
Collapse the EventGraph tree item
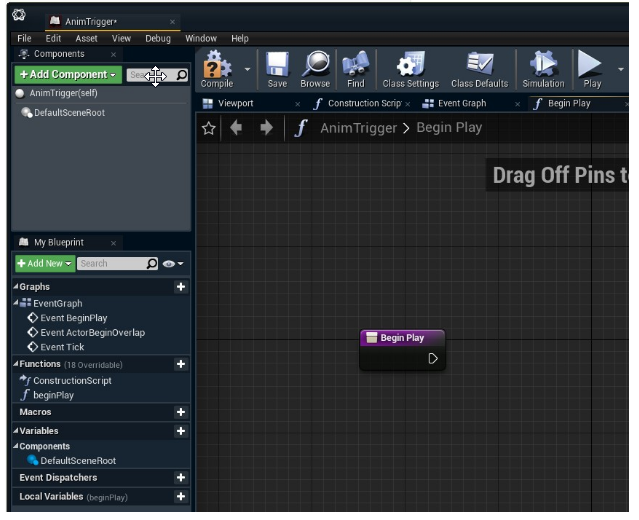tap(17, 303)
